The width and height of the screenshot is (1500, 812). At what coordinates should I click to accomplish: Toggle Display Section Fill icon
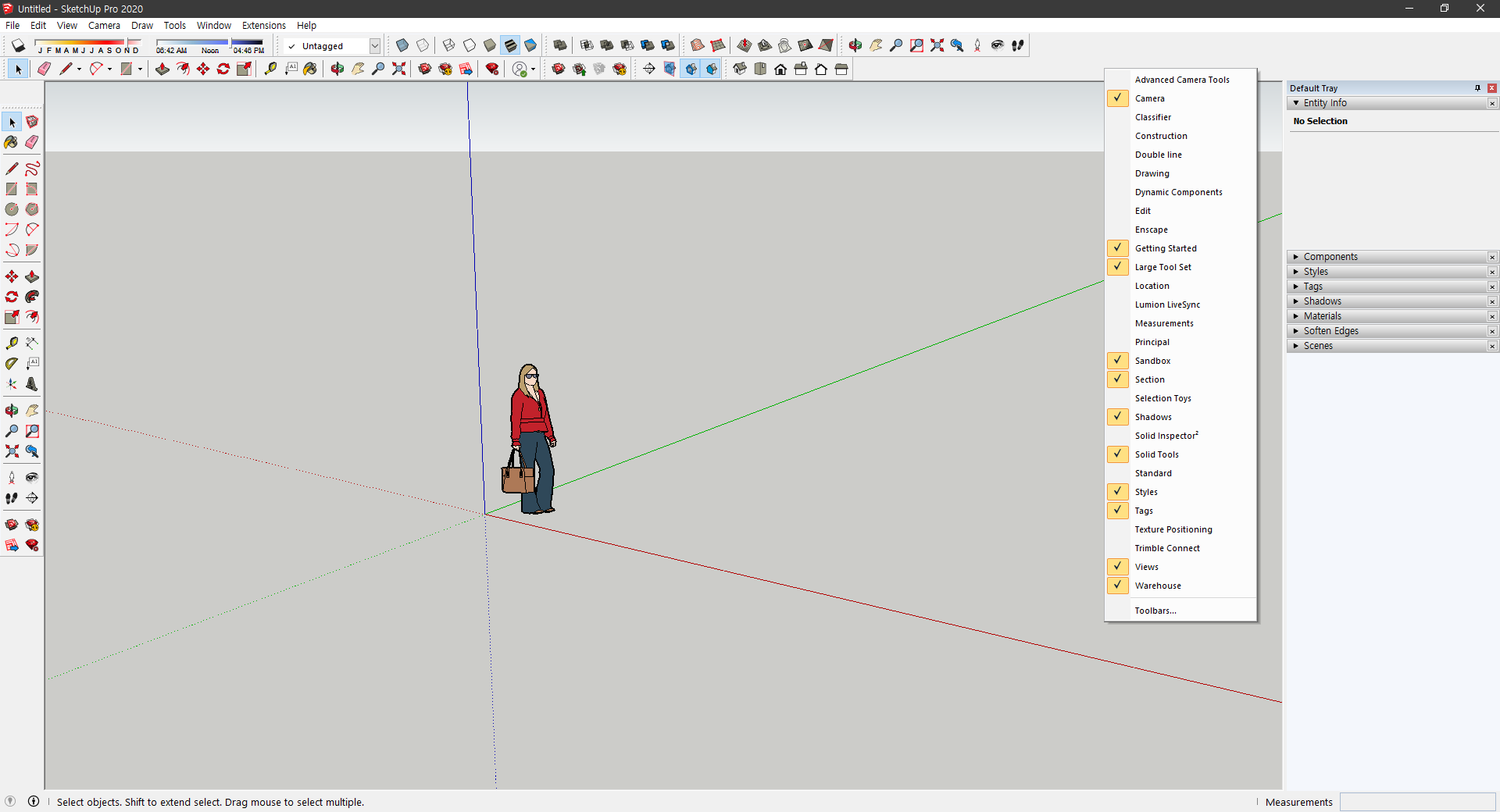(712, 69)
